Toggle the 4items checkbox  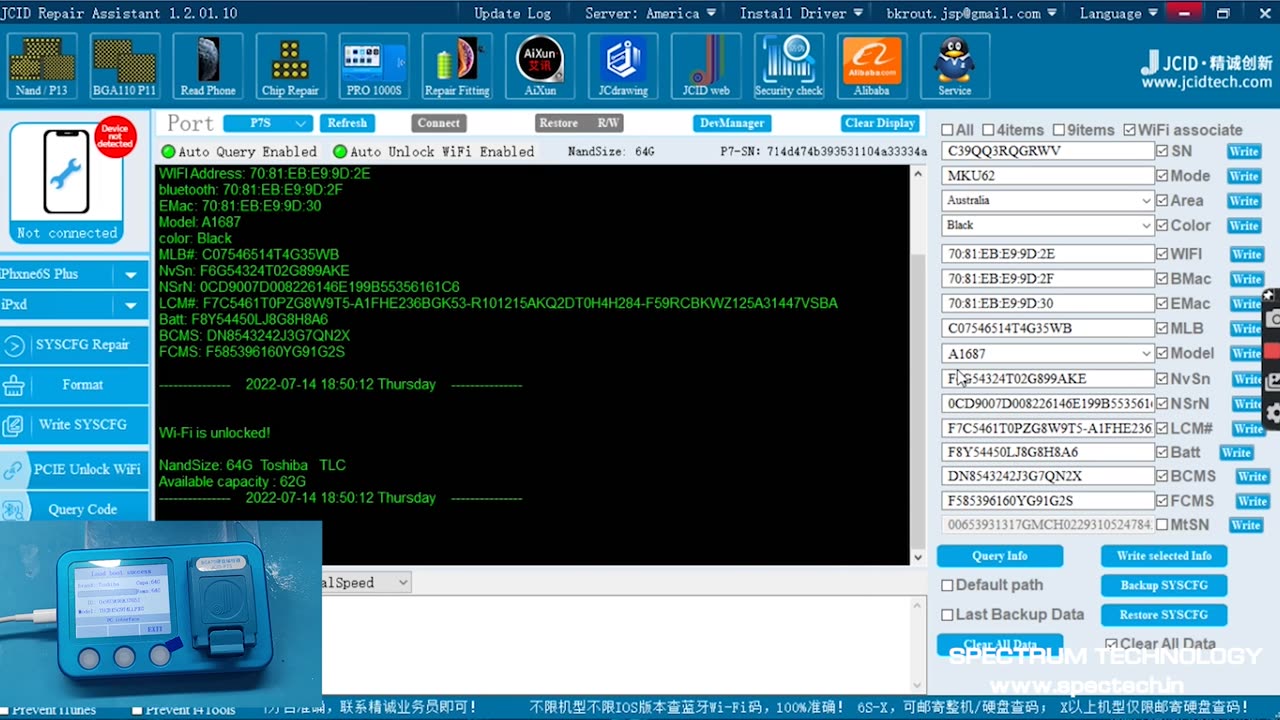[x=988, y=130]
